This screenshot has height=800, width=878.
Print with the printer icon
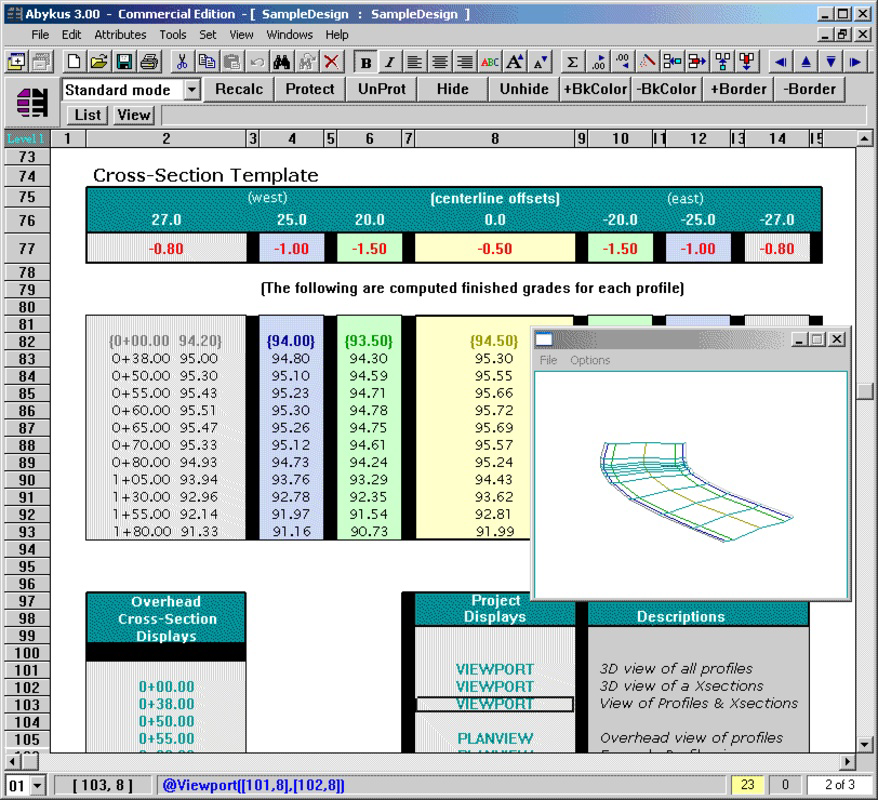coord(149,62)
